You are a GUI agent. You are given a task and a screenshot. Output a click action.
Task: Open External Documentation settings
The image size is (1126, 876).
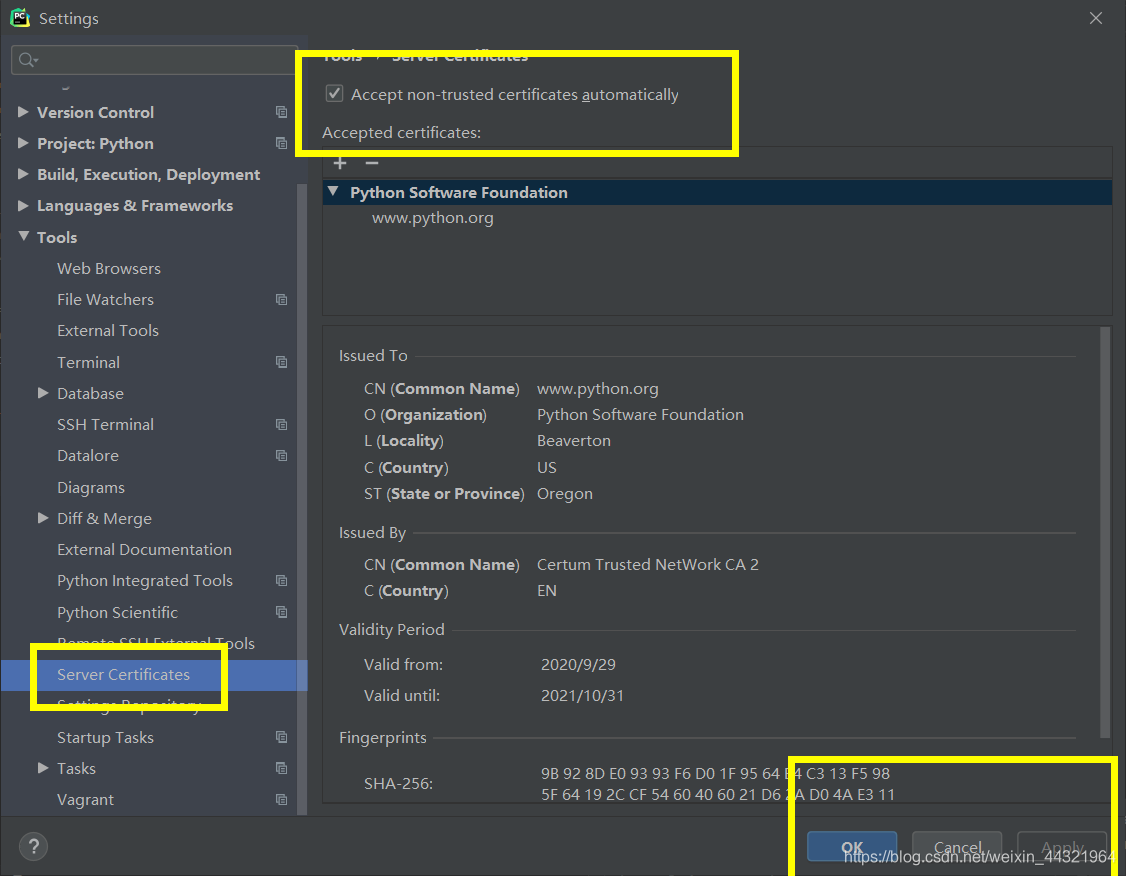144,549
